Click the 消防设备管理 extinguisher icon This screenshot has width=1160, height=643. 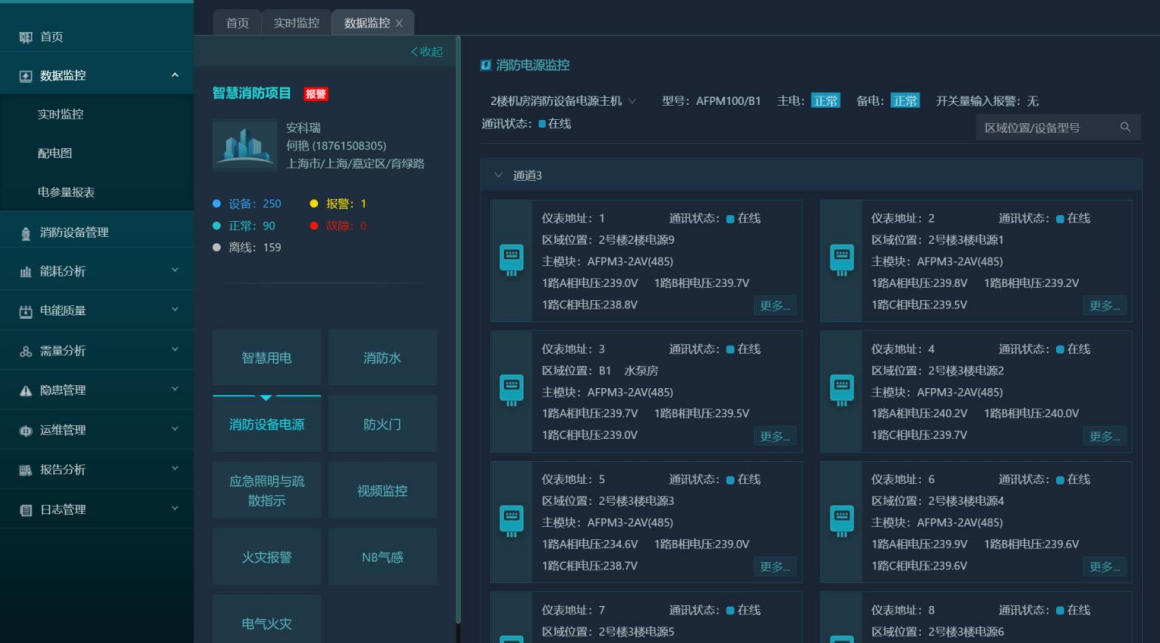click(26, 233)
